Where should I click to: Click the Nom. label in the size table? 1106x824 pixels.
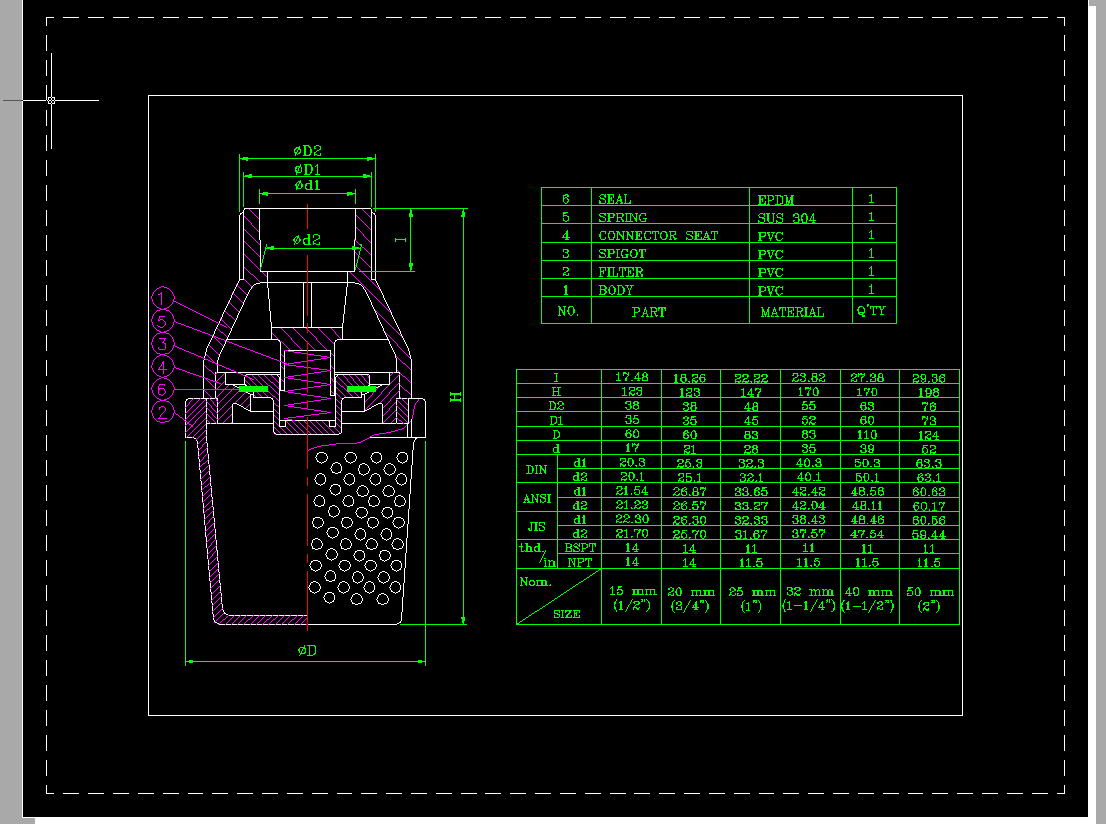[535, 582]
